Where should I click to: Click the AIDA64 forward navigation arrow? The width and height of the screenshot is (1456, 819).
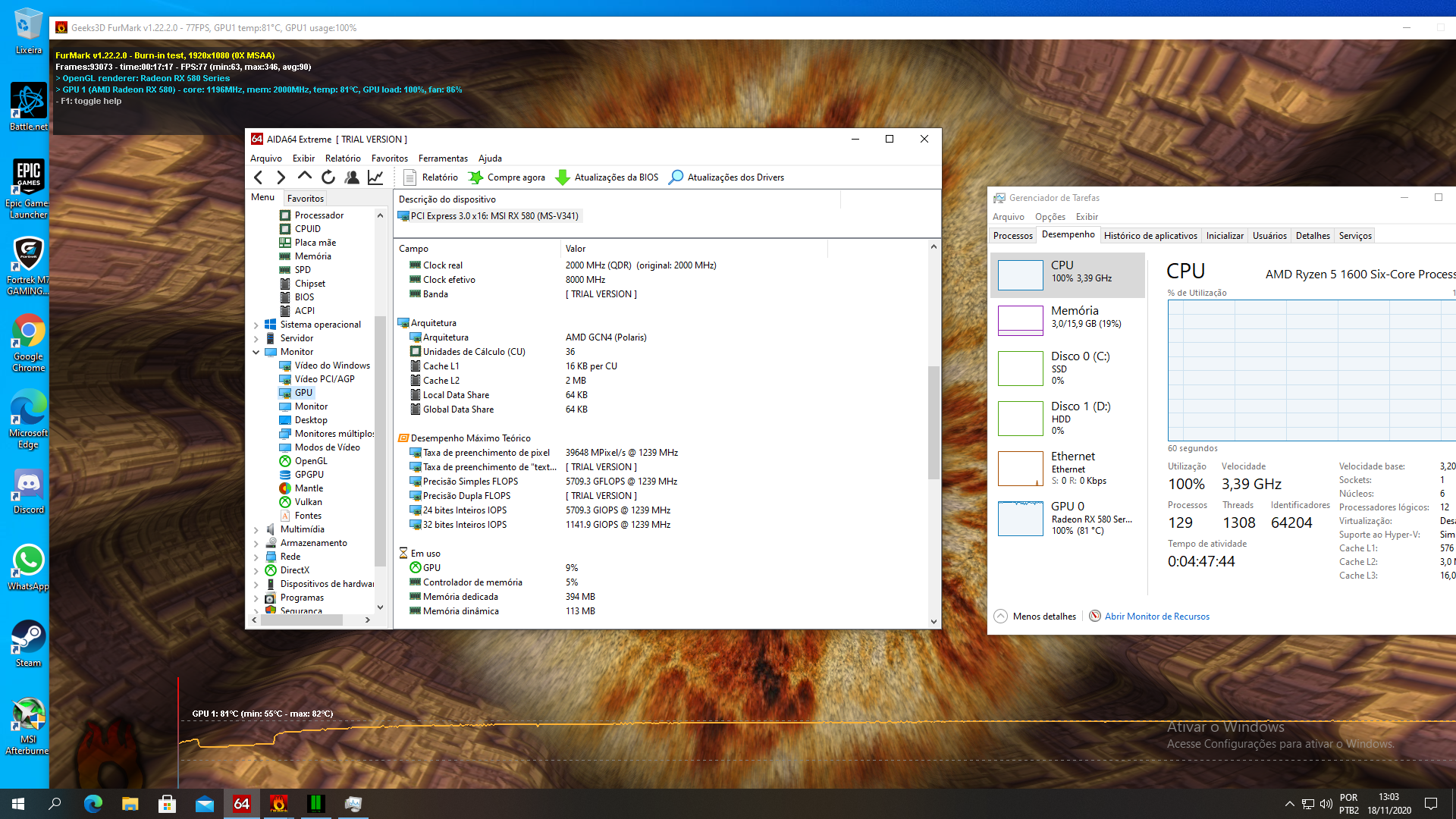(x=281, y=177)
